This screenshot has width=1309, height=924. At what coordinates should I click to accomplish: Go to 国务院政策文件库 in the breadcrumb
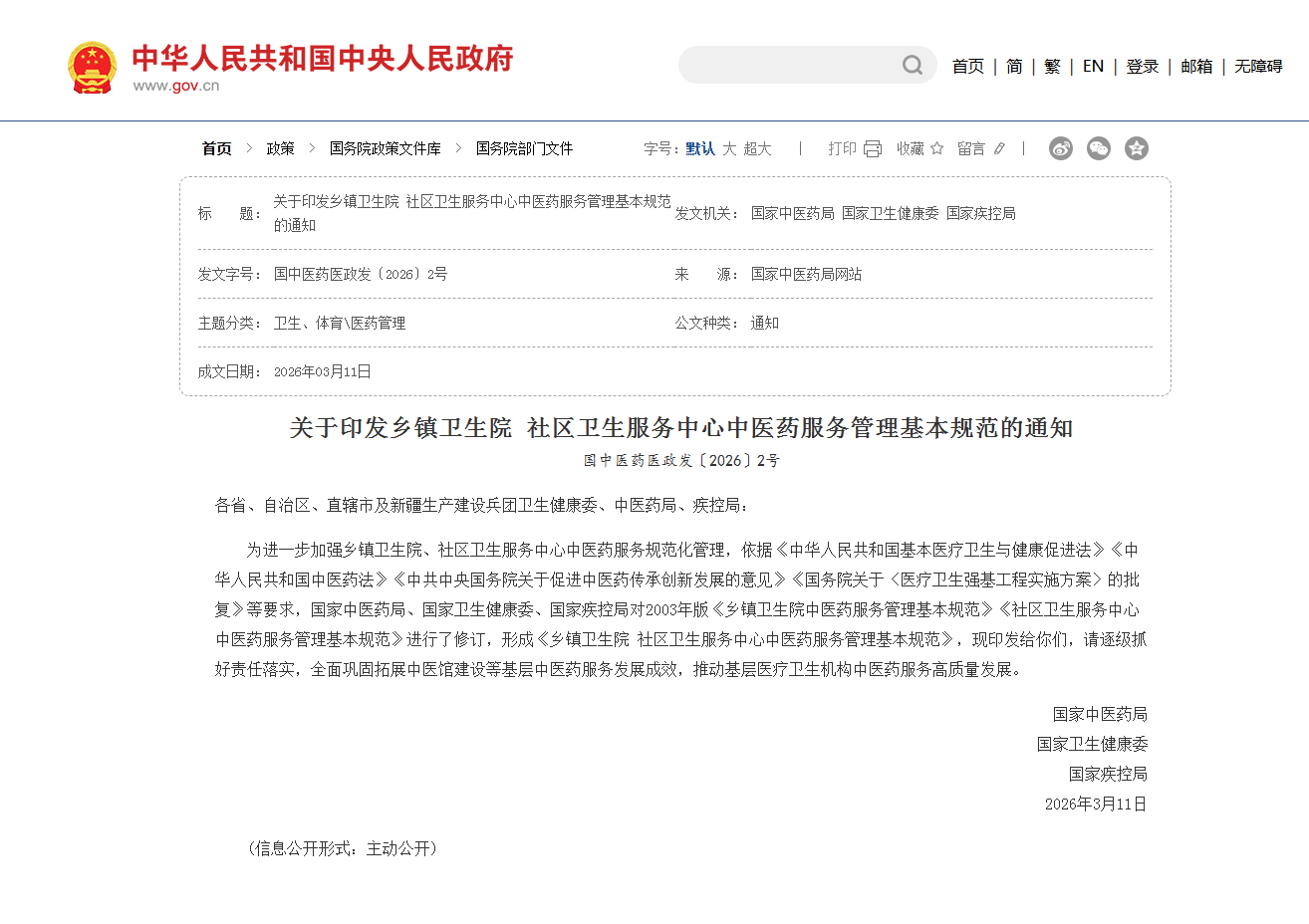pos(385,148)
